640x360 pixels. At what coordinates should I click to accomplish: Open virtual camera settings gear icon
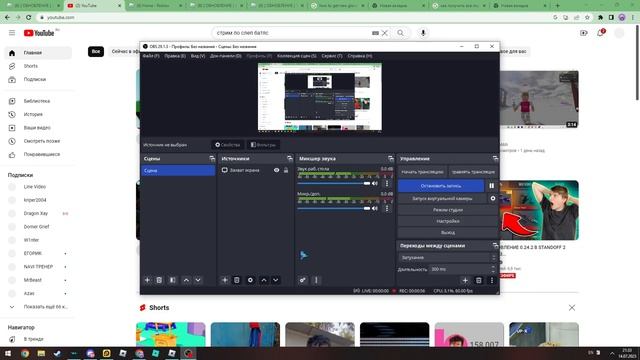point(493,198)
